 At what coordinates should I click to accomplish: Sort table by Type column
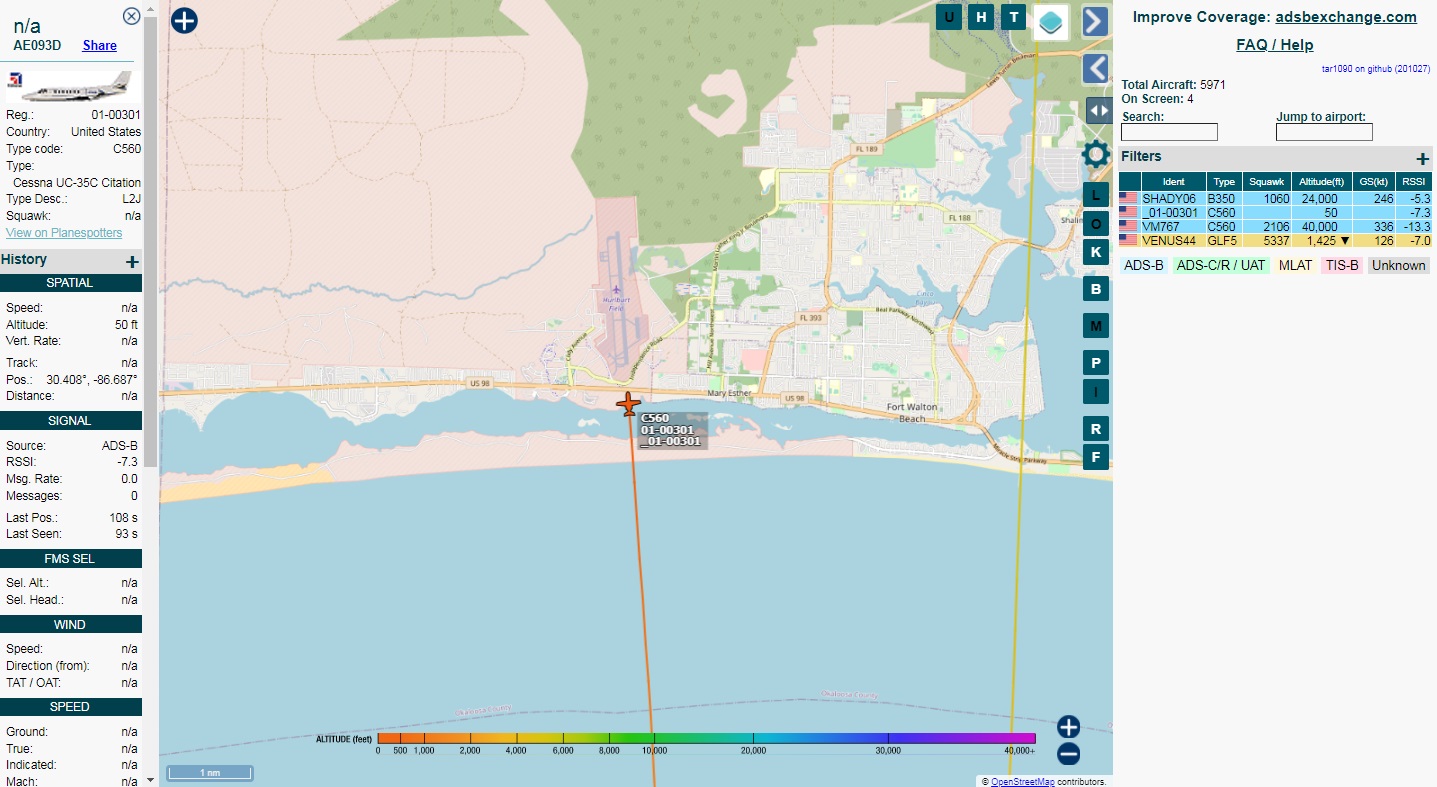tap(1224, 182)
